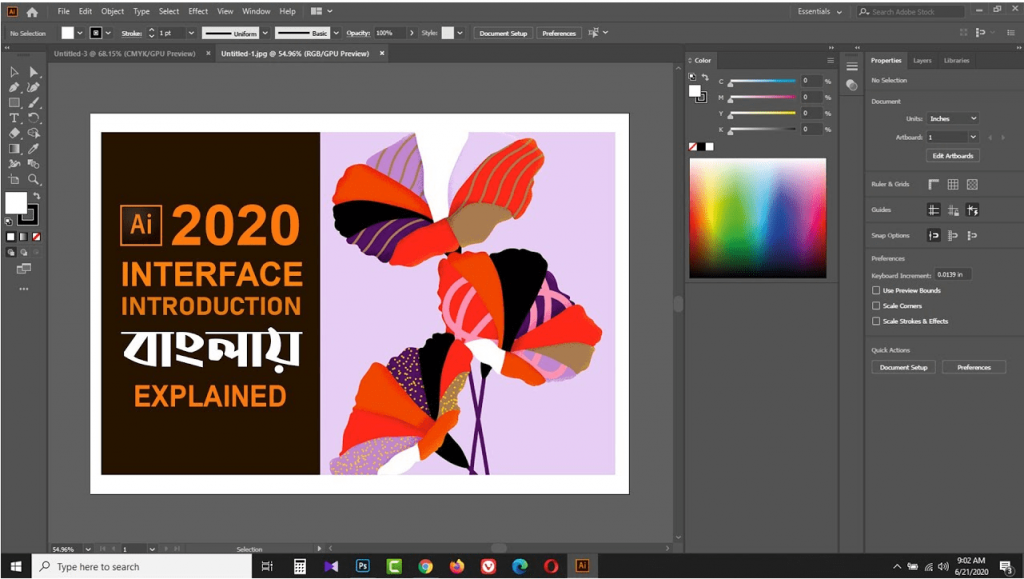Open the zoom level dropdown at 54.96%
The width and height of the screenshot is (1024, 579).
pos(88,549)
